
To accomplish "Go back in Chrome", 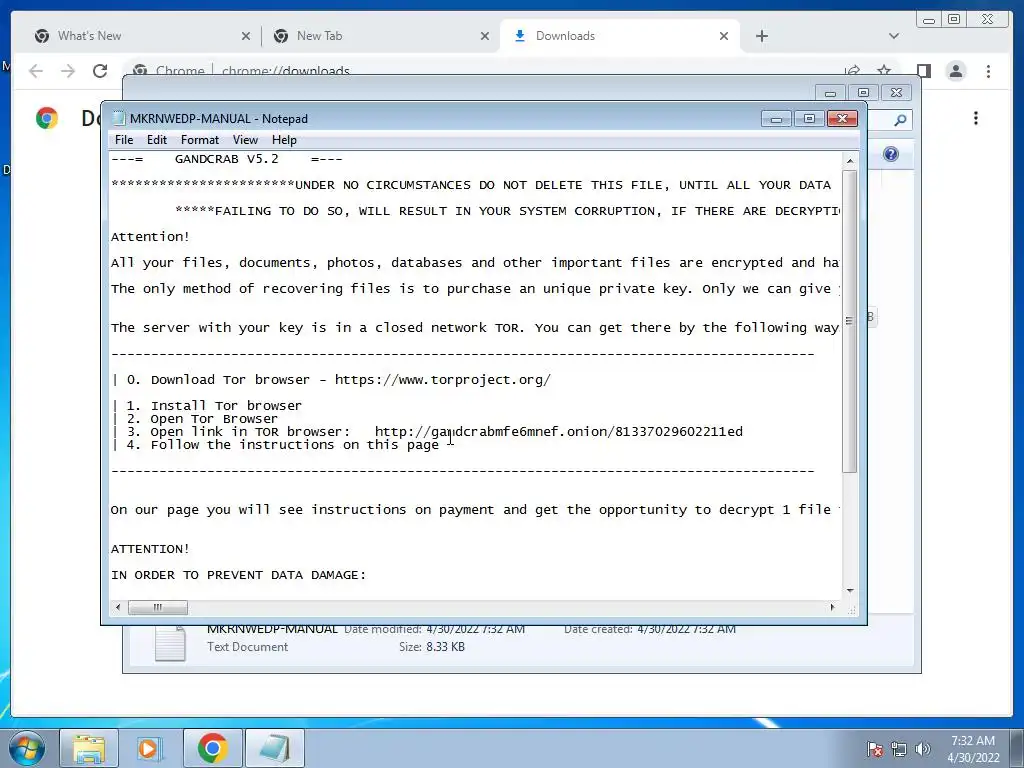I will point(35,71).
